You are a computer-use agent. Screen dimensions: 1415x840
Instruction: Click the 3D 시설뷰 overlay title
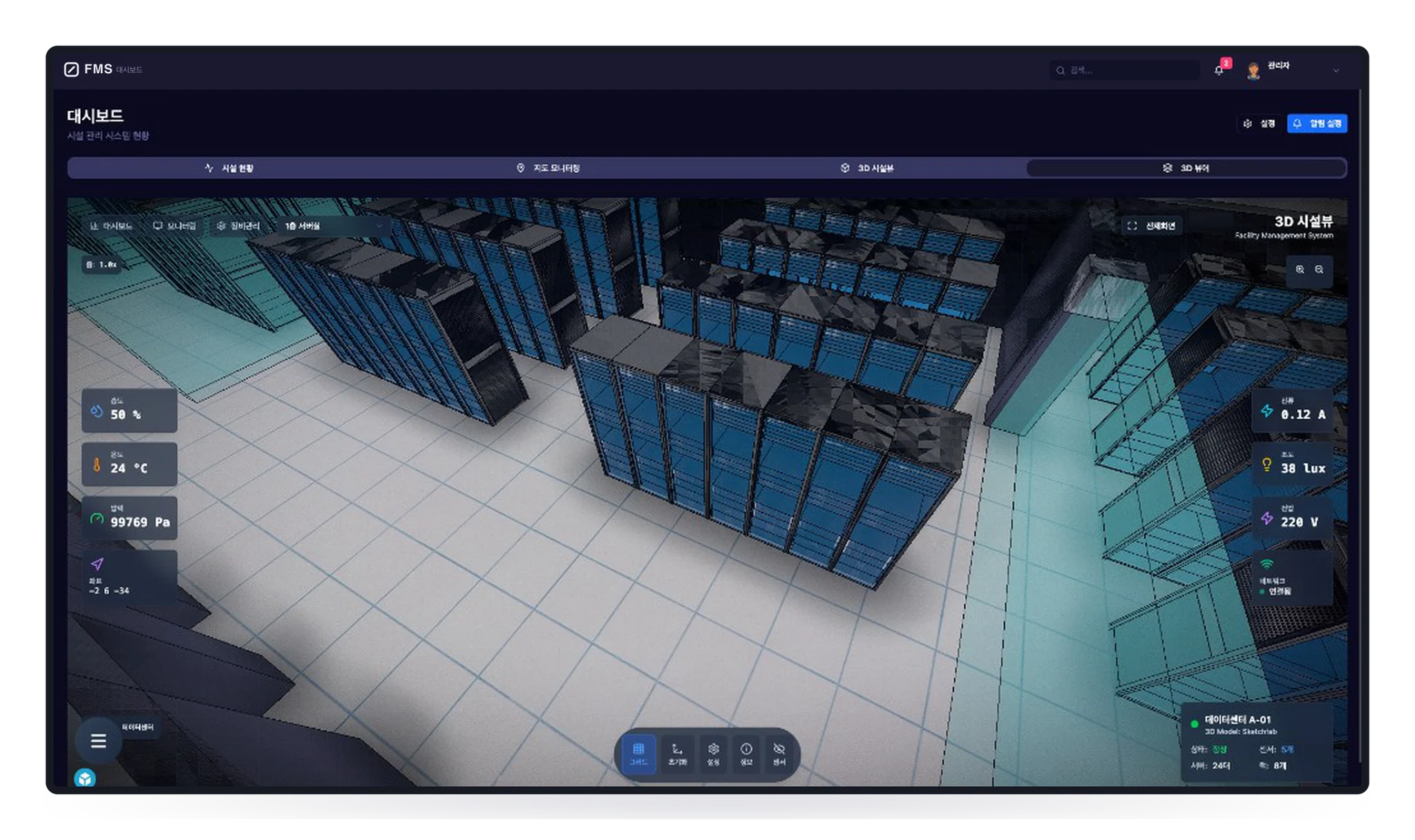pos(1303,221)
